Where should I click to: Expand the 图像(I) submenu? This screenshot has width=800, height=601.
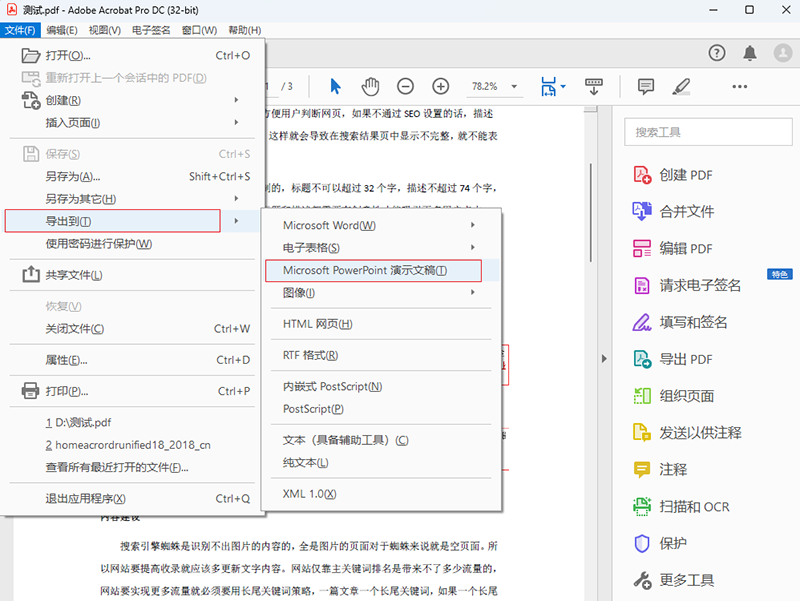pos(473,292)
